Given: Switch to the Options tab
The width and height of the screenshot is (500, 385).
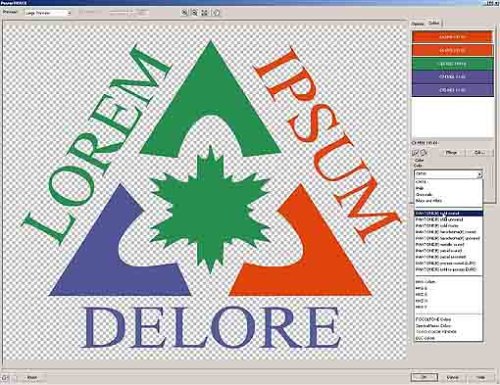Looking at the screenshot, I should coord(418,24).
